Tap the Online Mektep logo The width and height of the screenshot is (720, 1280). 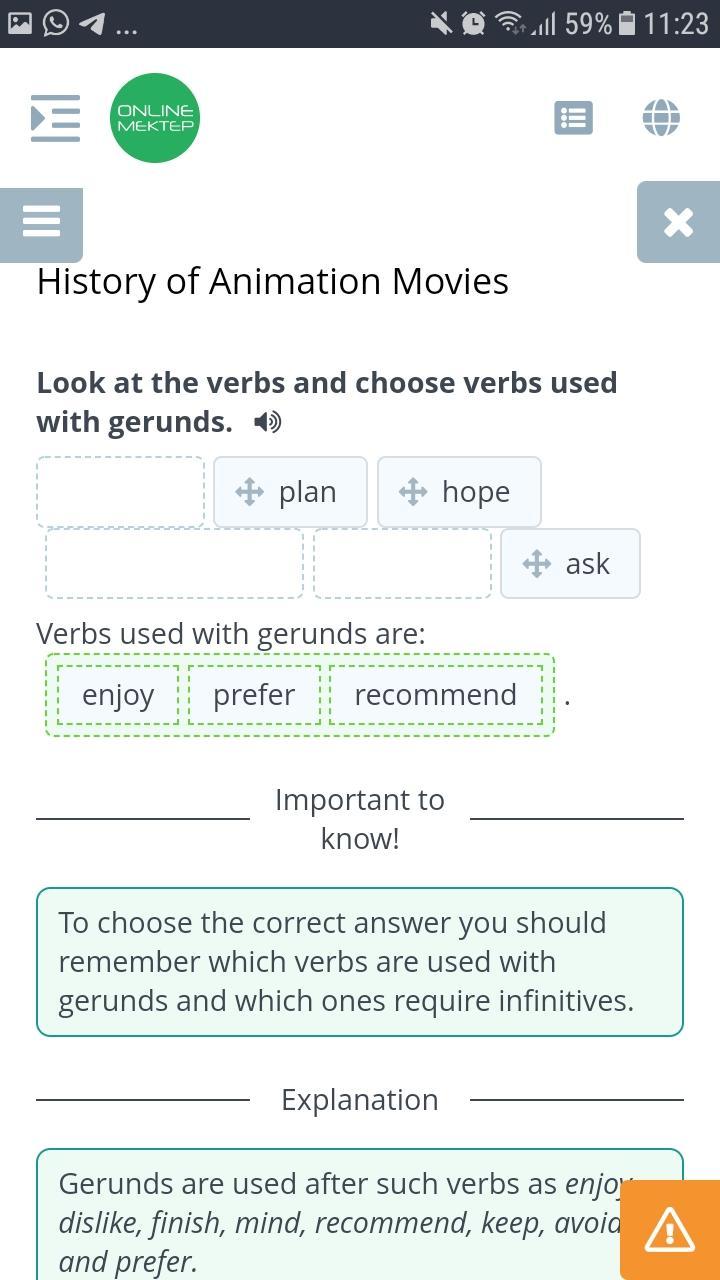tap(155, 118)
